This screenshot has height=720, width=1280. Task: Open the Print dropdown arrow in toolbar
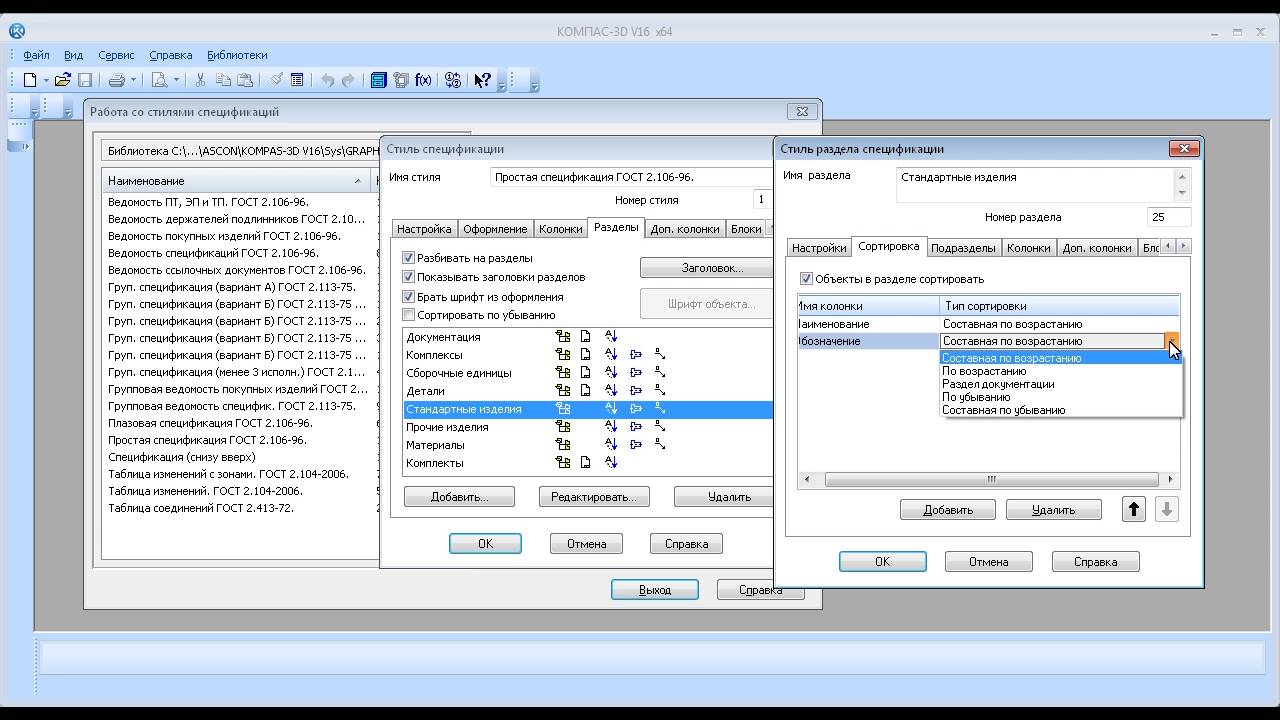(x=132, y=80)
